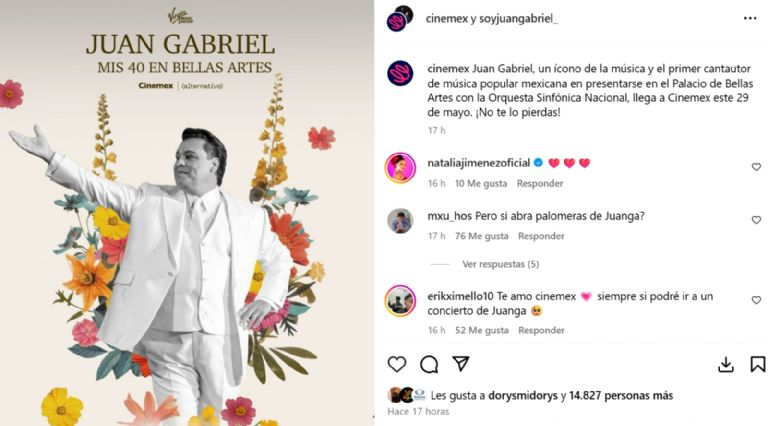Open nataliajimenezoficial's profile avatar
Viewport: 768px width, 426px height.
pyautogui.click(x=400, y=167)
